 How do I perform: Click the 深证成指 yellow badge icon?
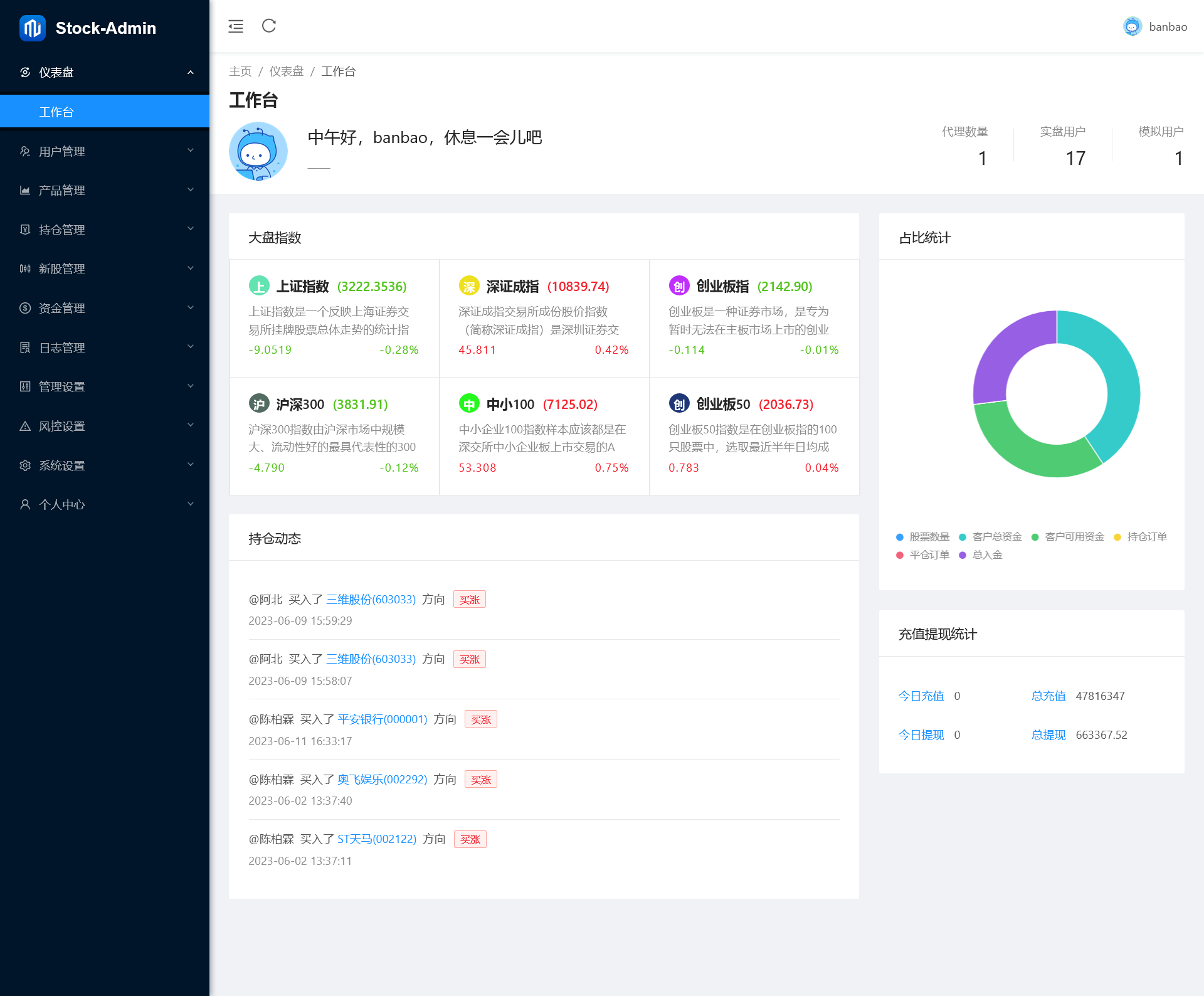click(x=469, y=286)
